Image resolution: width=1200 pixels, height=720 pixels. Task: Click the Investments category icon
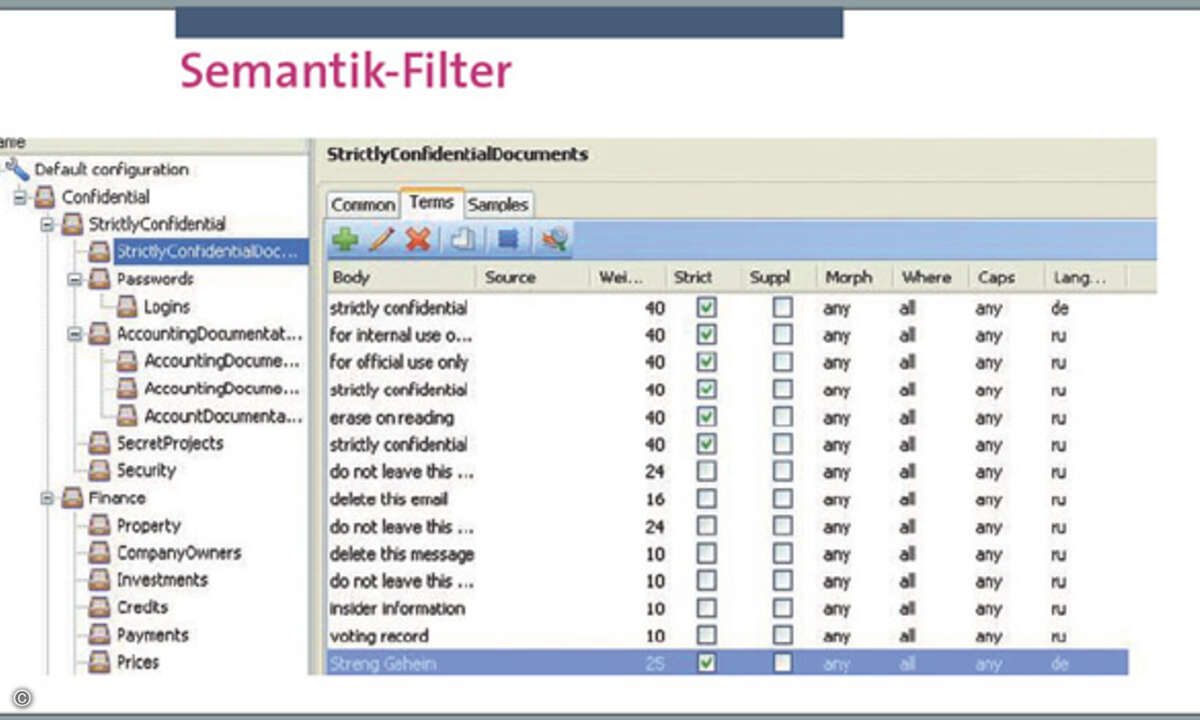(x=100, y=579)
